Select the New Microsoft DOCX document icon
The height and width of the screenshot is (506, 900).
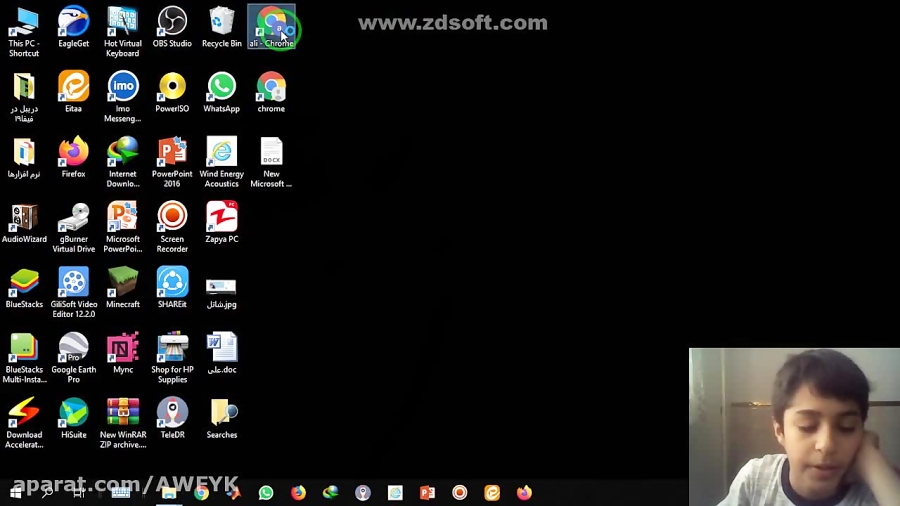271,163
